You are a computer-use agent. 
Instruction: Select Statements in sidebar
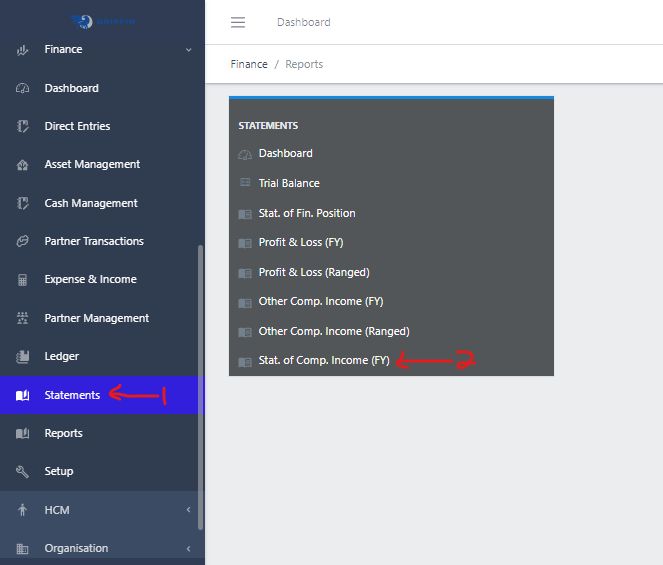point(72,395)
